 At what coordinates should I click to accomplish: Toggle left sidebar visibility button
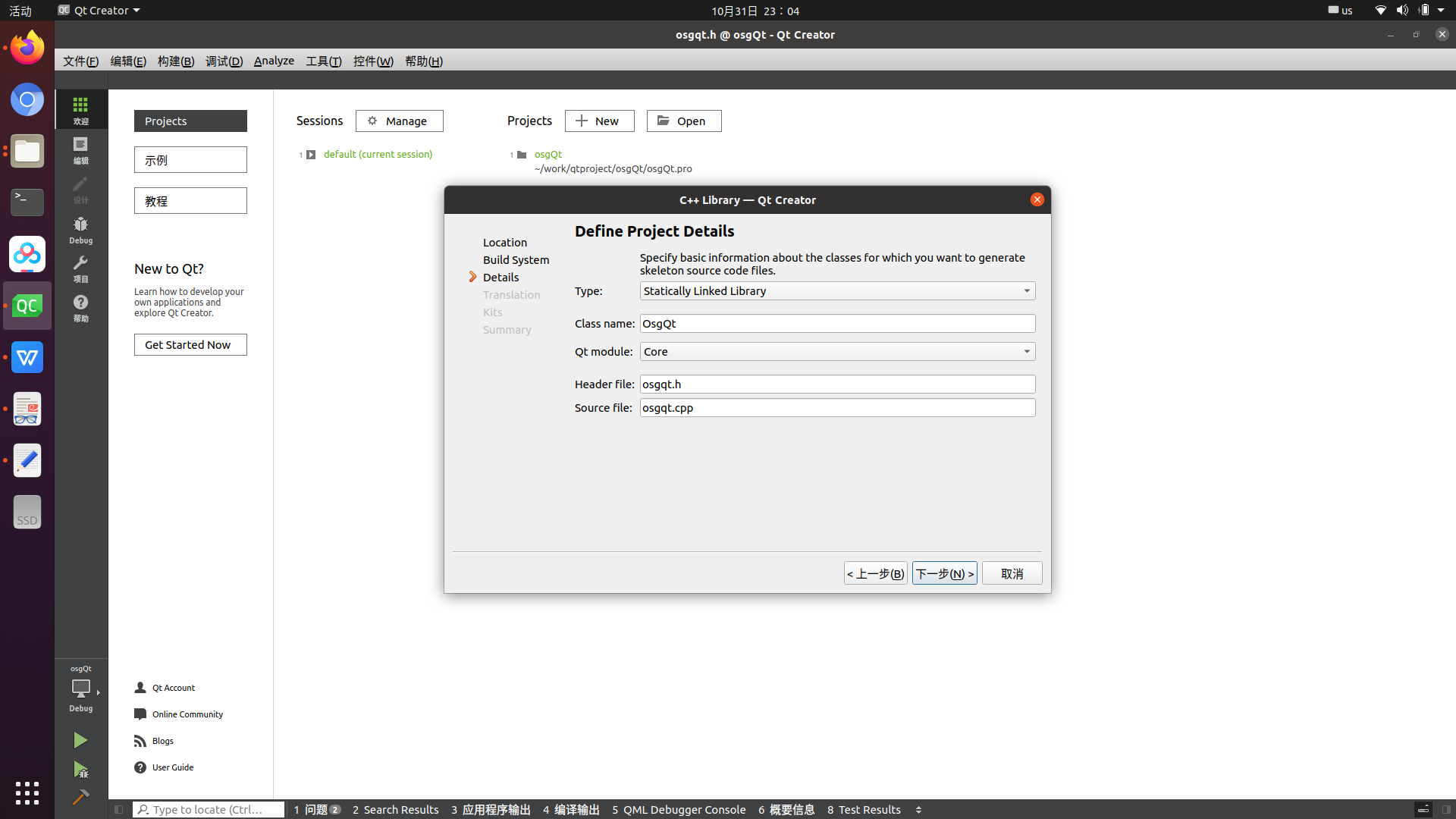pyautogui.click(x=119, y=809)
